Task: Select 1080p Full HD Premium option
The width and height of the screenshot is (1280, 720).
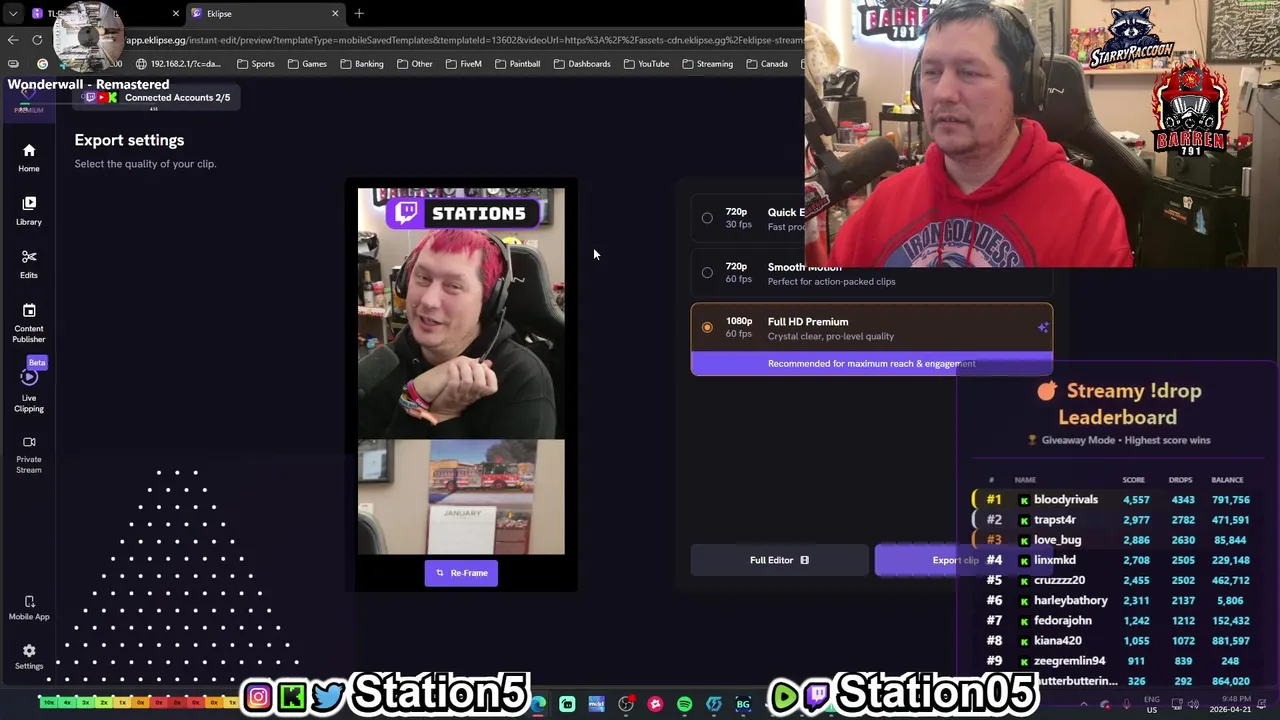Action: [x=871, y=327]
